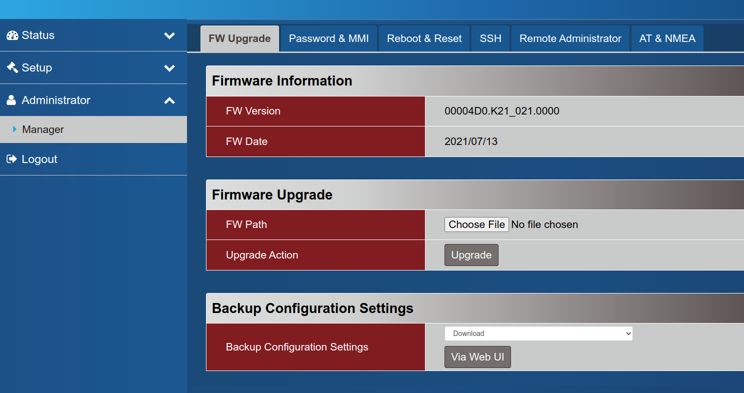Go to the SSH tab
744x393 pixels.
click(491, 38)
